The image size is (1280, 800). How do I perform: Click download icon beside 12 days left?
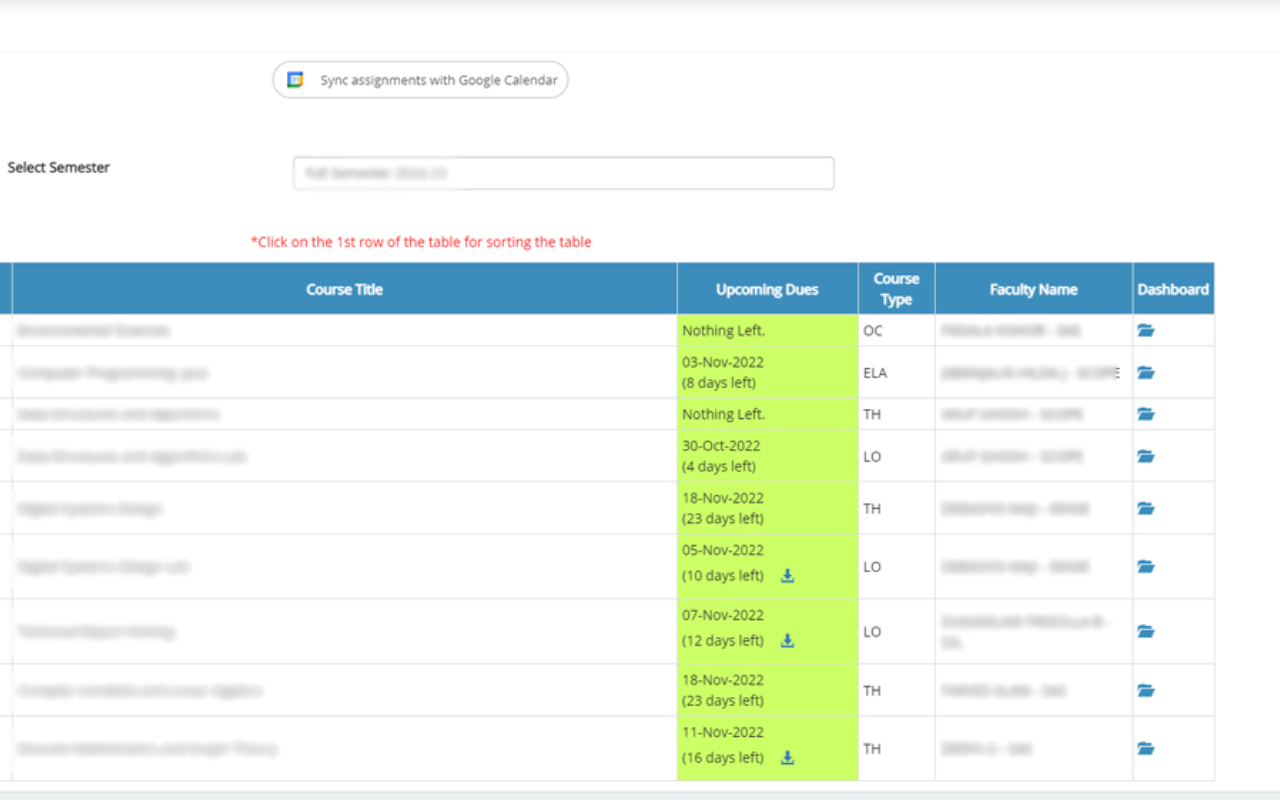[x=787, y=641]
